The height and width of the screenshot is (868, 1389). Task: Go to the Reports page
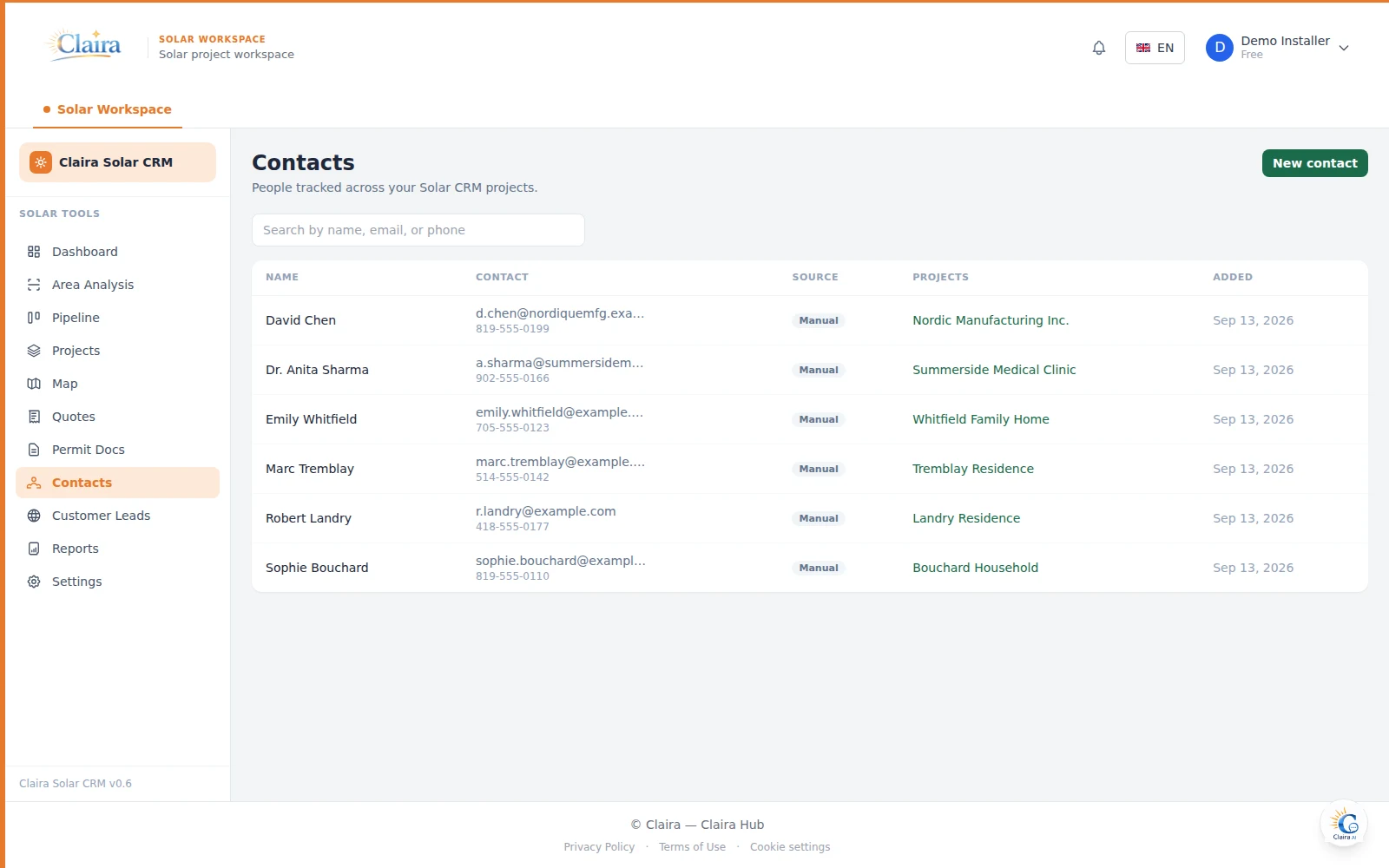tap(117, 549)
